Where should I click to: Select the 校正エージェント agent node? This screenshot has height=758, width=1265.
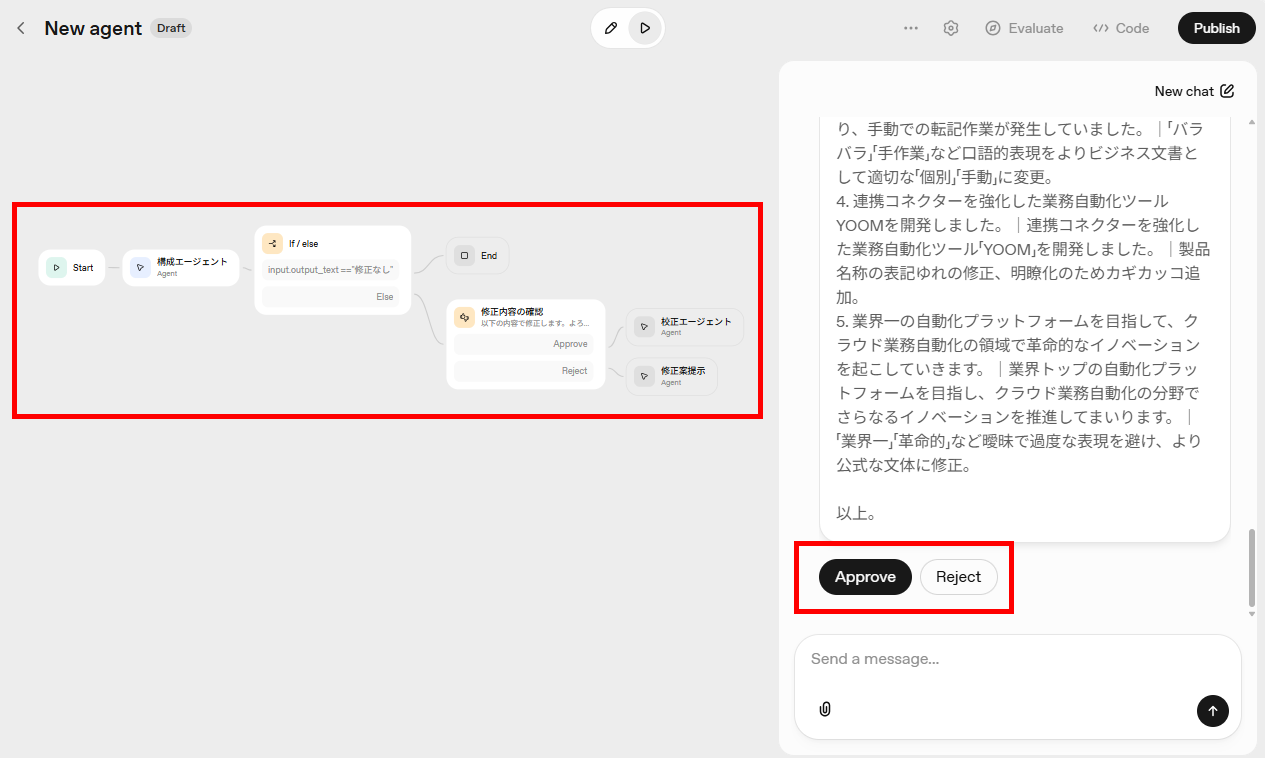tap(685, 327)
